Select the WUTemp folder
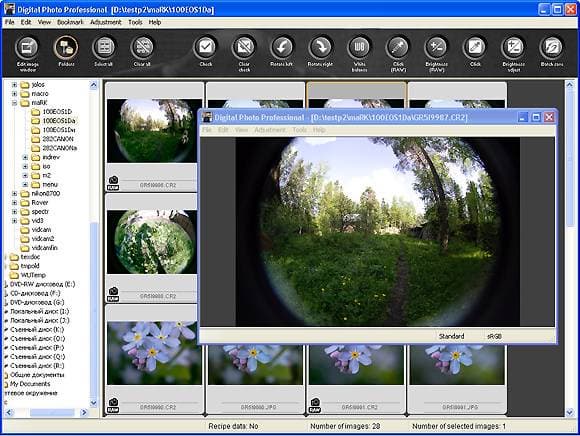Viewport: 580px width, 436px height. (33, 275)
